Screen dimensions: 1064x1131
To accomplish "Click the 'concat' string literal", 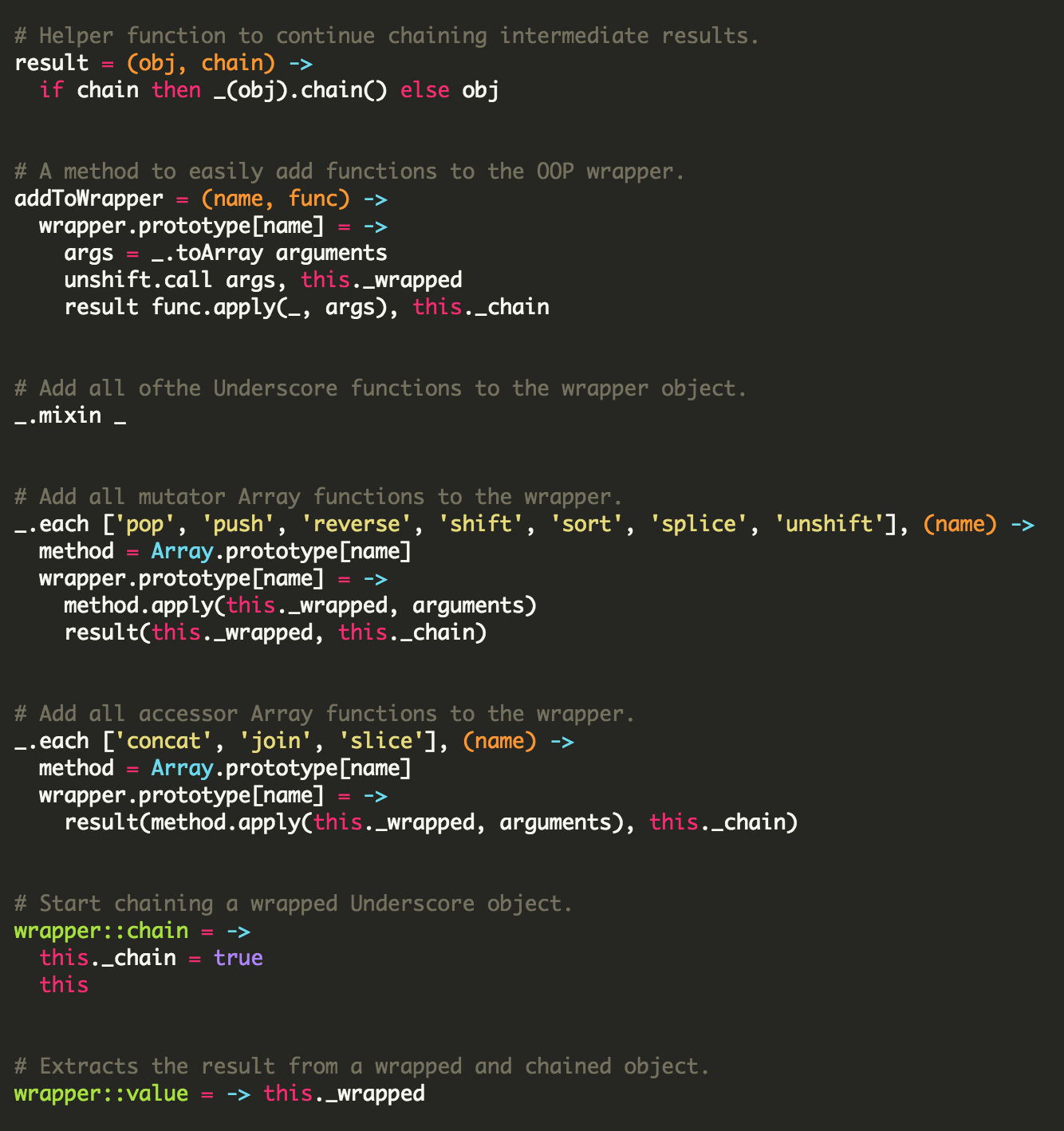I will pyautogui.click(x=164, y=741).
